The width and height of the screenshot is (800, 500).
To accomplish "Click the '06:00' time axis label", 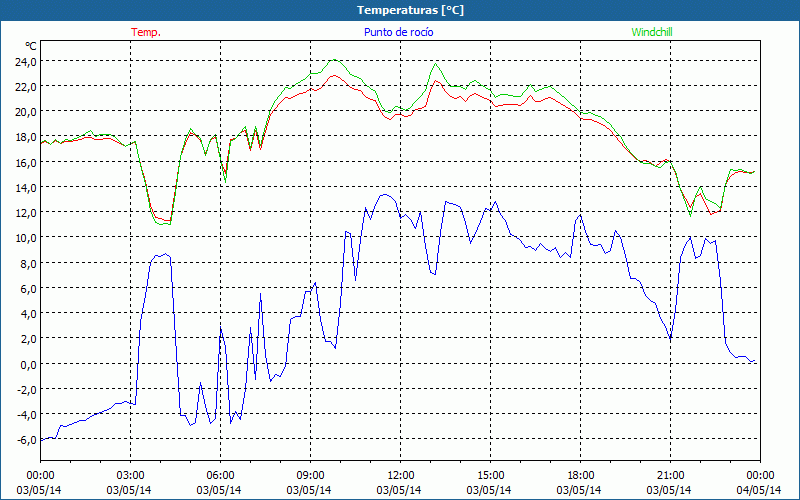I will [x=220, y=476].
